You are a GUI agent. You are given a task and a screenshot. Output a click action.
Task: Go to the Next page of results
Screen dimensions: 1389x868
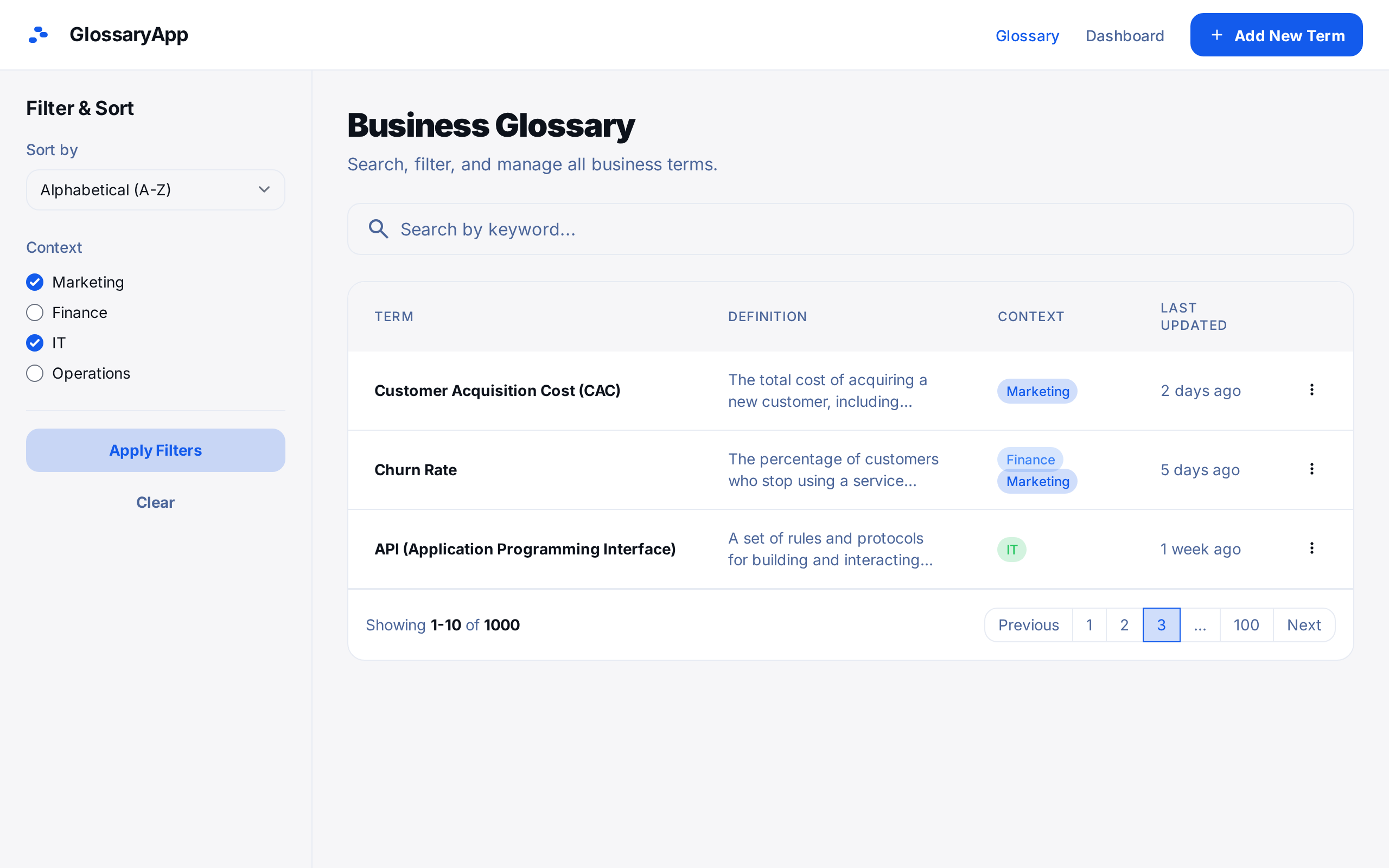click(1303, 625)
